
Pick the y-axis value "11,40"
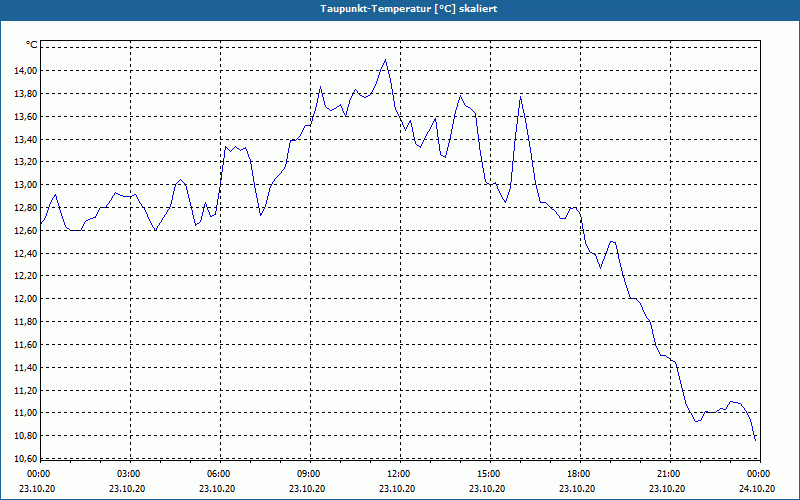pos(26,368)
